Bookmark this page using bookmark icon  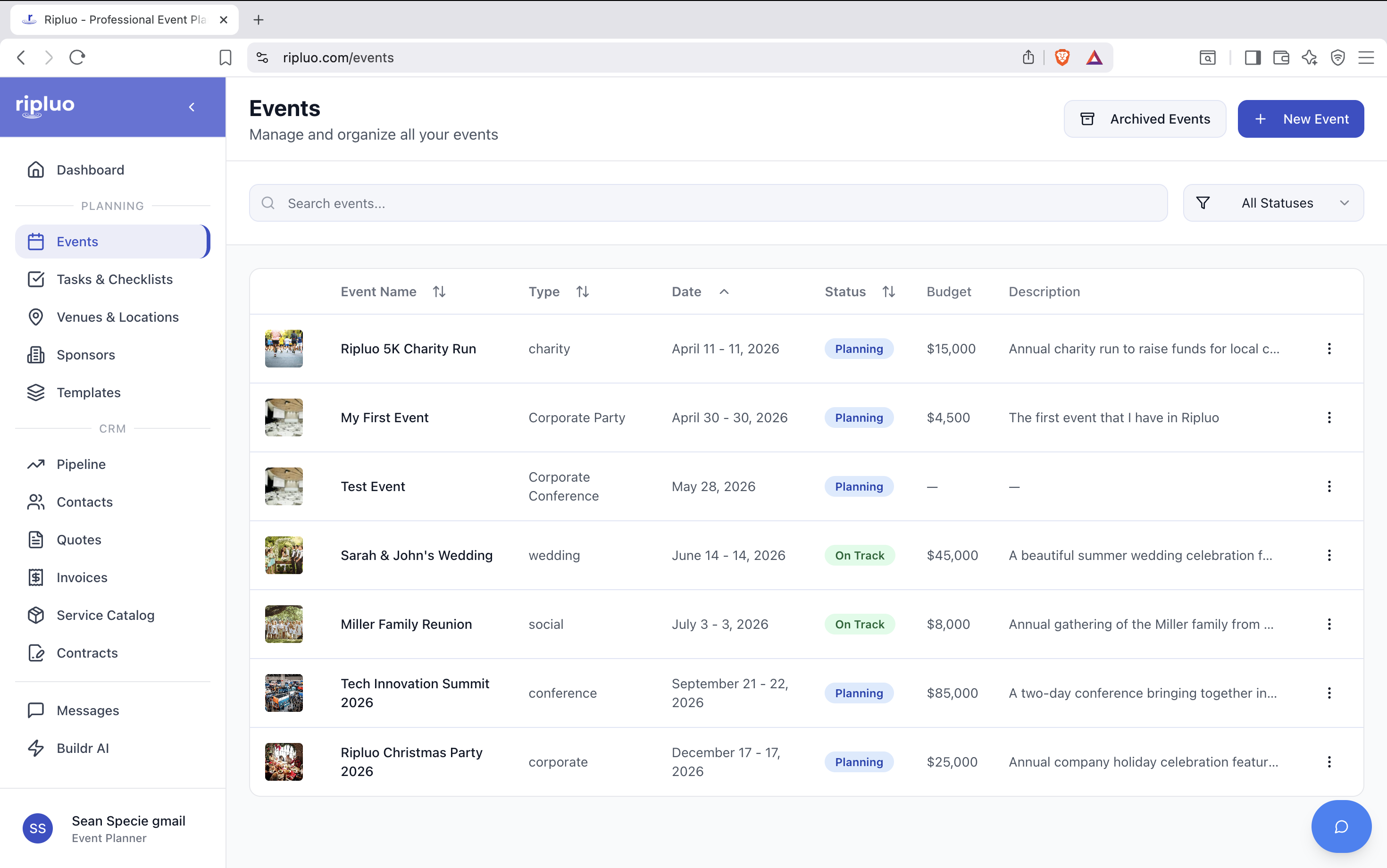click(225, 58)
